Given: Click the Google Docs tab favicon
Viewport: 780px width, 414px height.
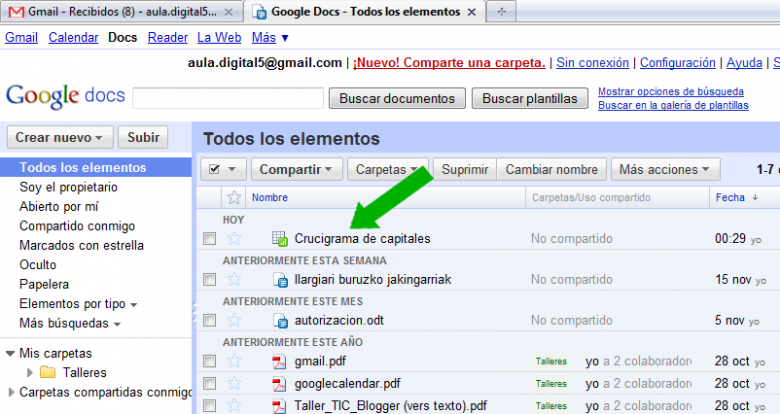Looking at the screenshot, I should [259, 12].
